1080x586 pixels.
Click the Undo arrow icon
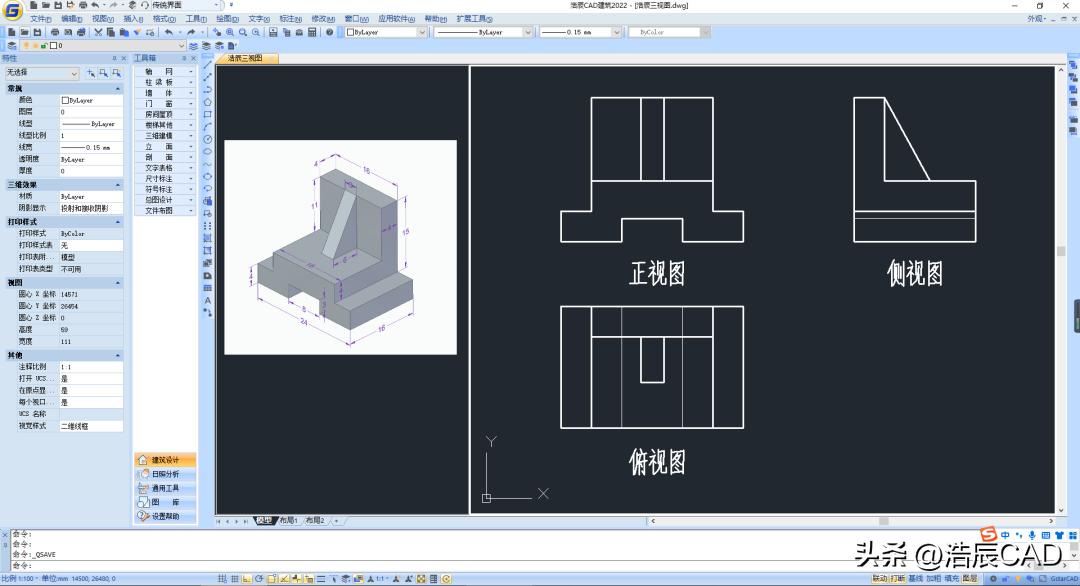point(169,31)
